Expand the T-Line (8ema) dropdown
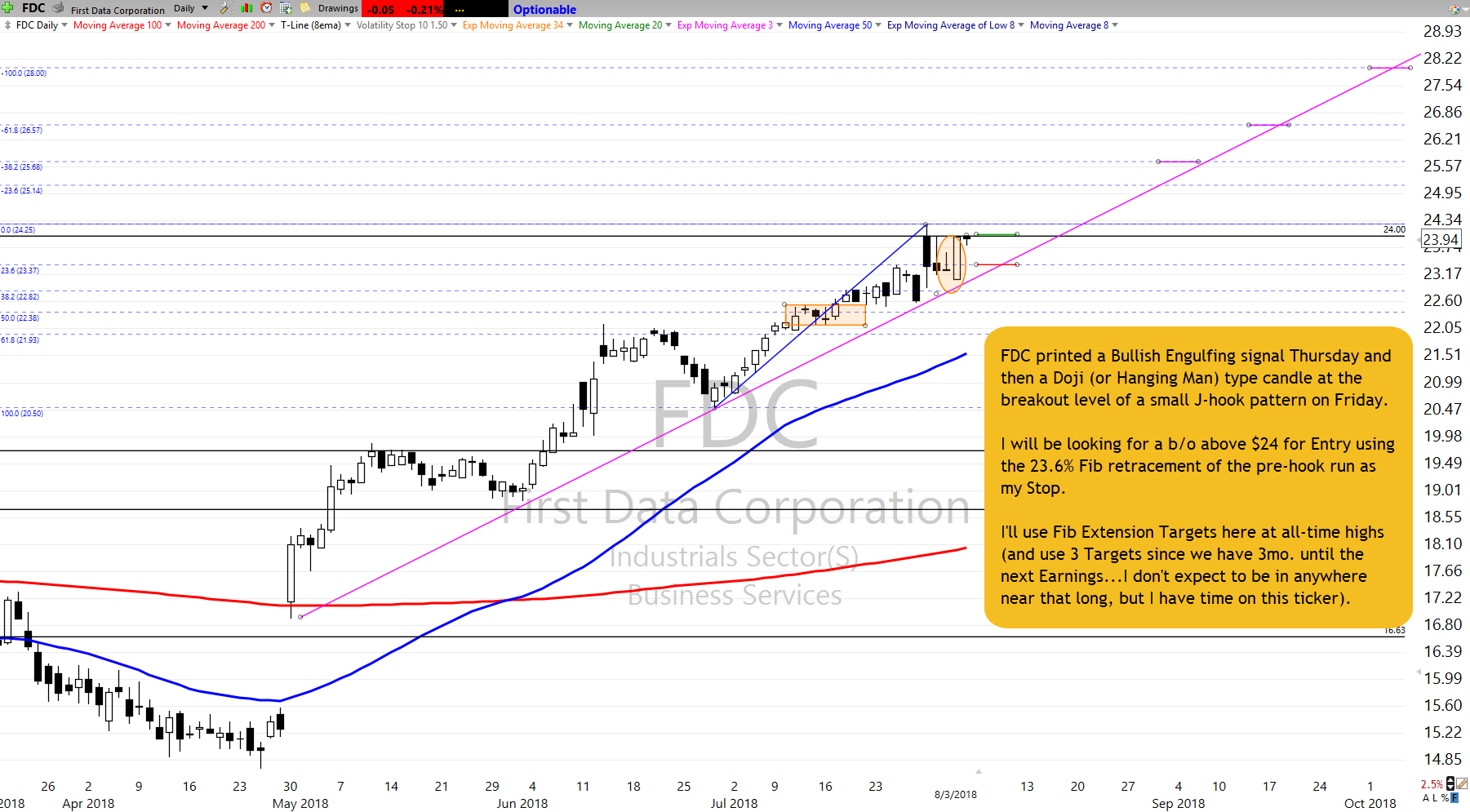Screen dimensions: 1470x812 click(348, 25)
